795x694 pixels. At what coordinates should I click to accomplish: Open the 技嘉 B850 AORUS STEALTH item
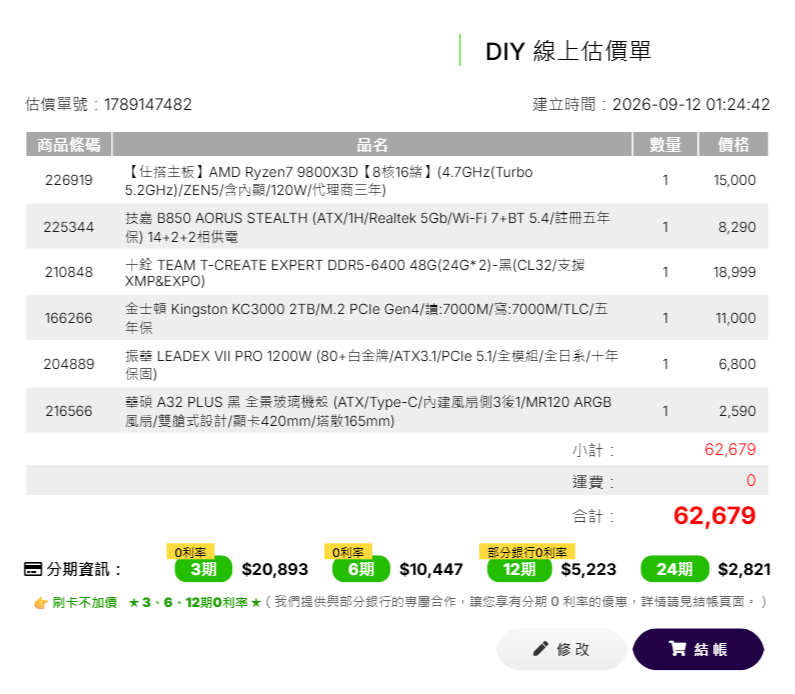[x=397, y=227]
